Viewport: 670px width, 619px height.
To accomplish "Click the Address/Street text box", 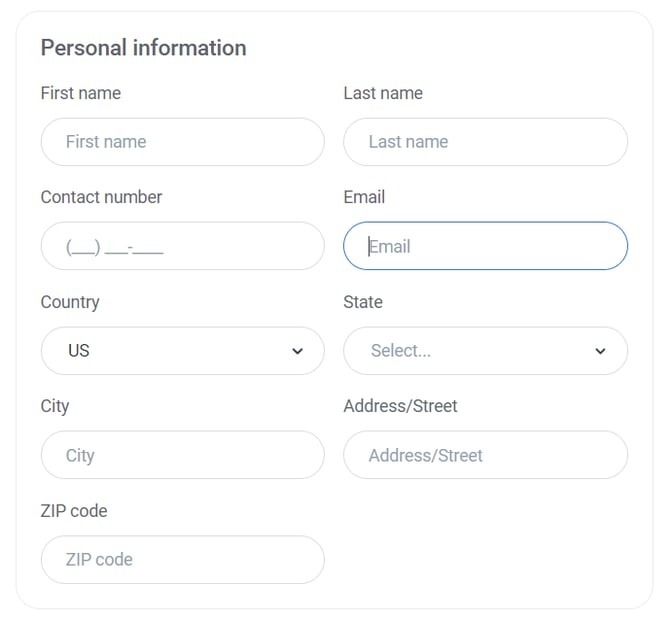I will pos(485,455).
